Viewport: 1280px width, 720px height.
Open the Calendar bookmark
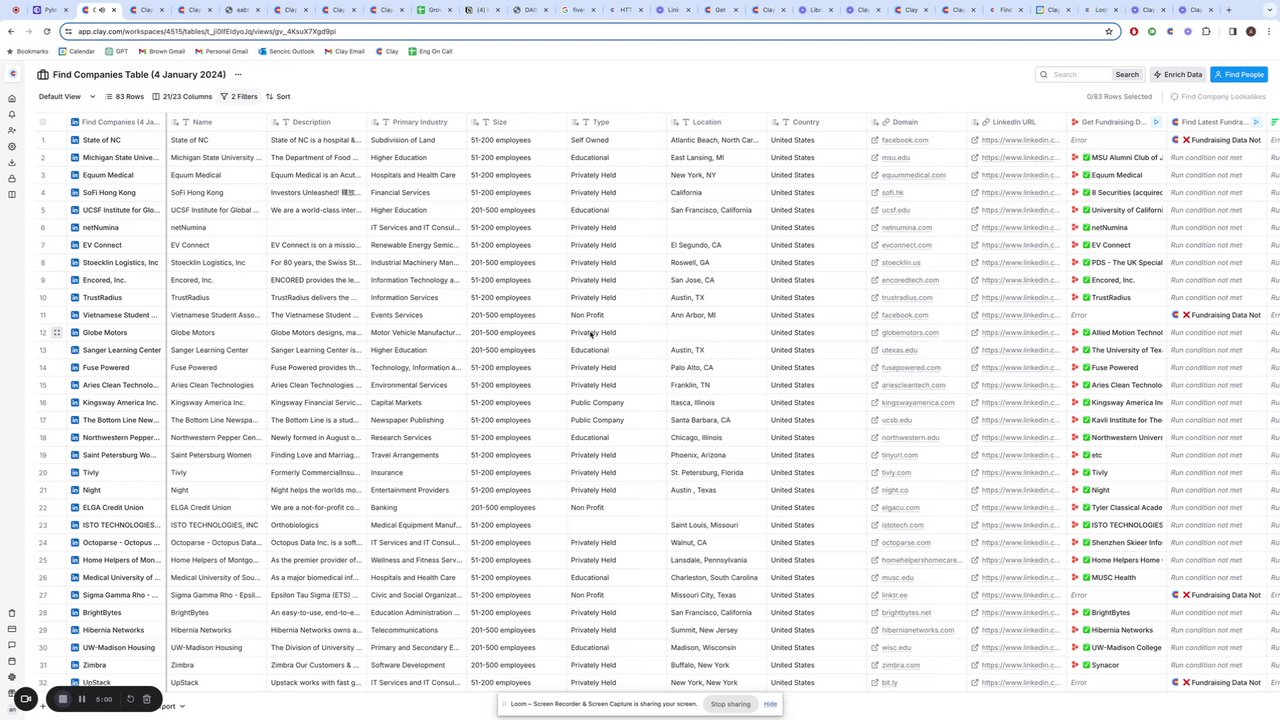tap(76, 51)
